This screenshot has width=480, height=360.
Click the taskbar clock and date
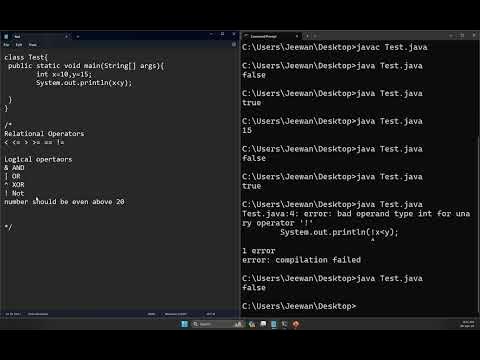[x=467, y=324]
